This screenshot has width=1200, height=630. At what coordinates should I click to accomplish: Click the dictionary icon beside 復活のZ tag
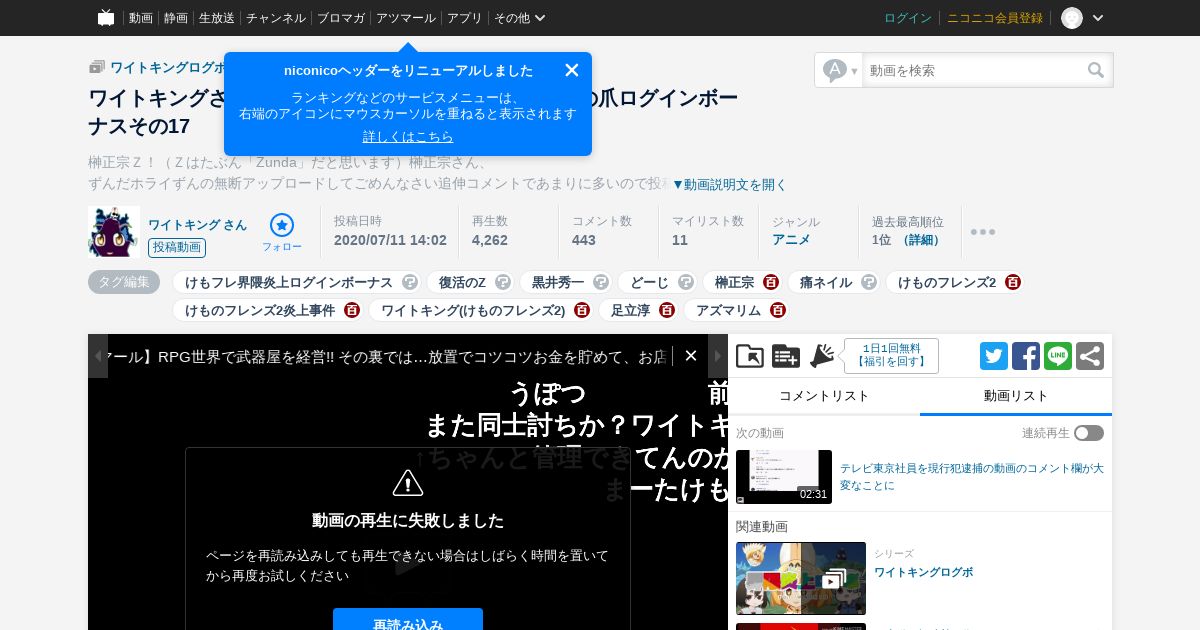pyautogui.click(x=503, y=283)
